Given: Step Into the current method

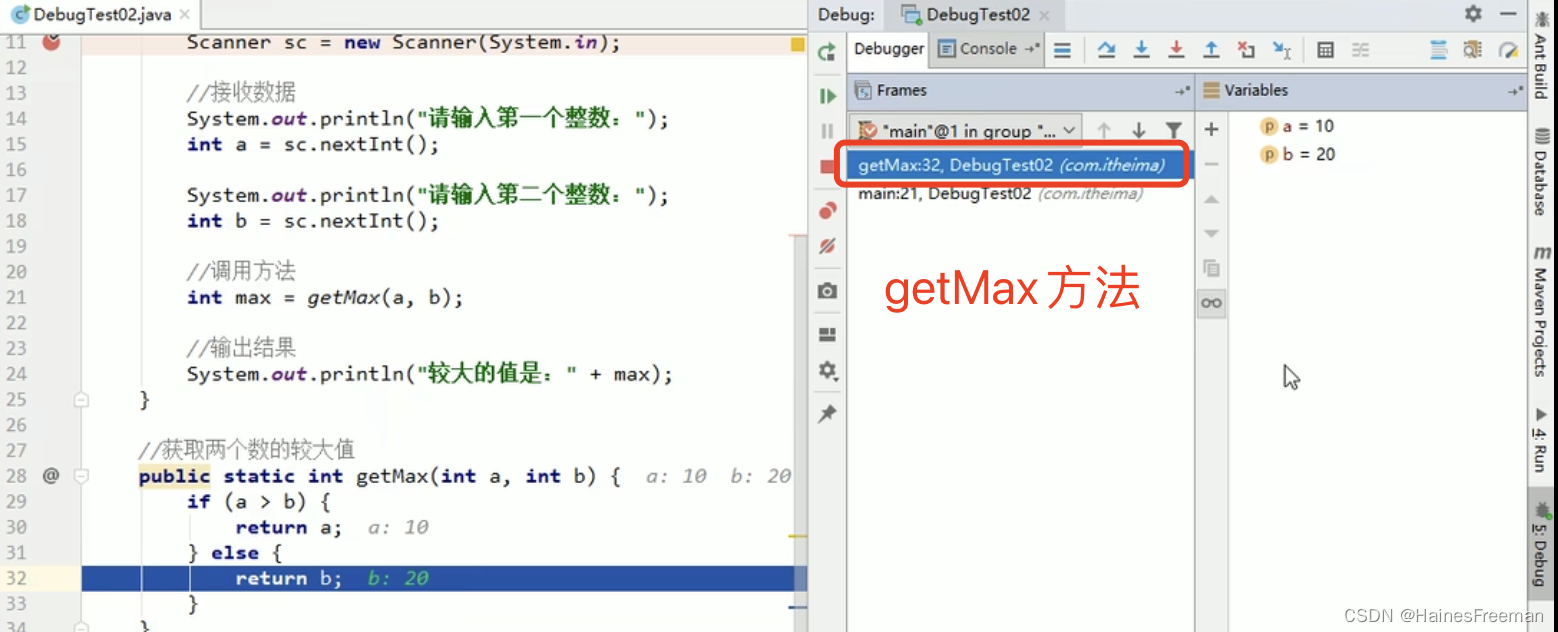Looking at the screenshot, I should pyautogui.click(x=1141, y=49).
